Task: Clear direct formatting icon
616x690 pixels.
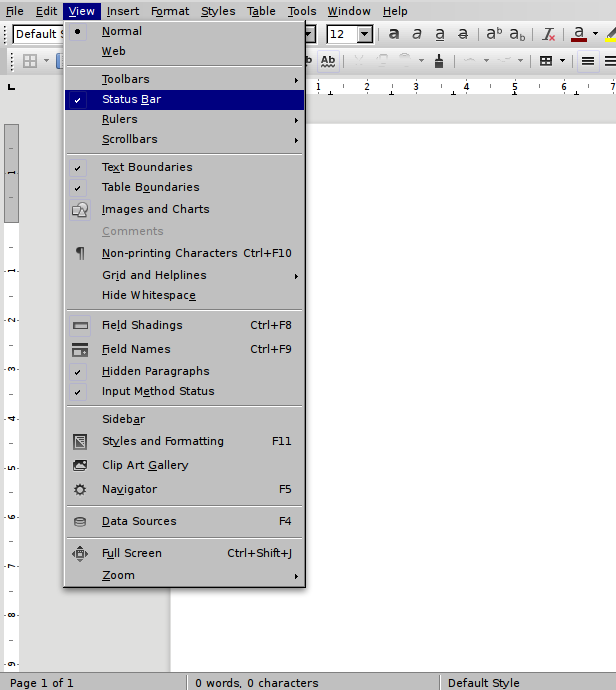Action: tap(548, 34)
